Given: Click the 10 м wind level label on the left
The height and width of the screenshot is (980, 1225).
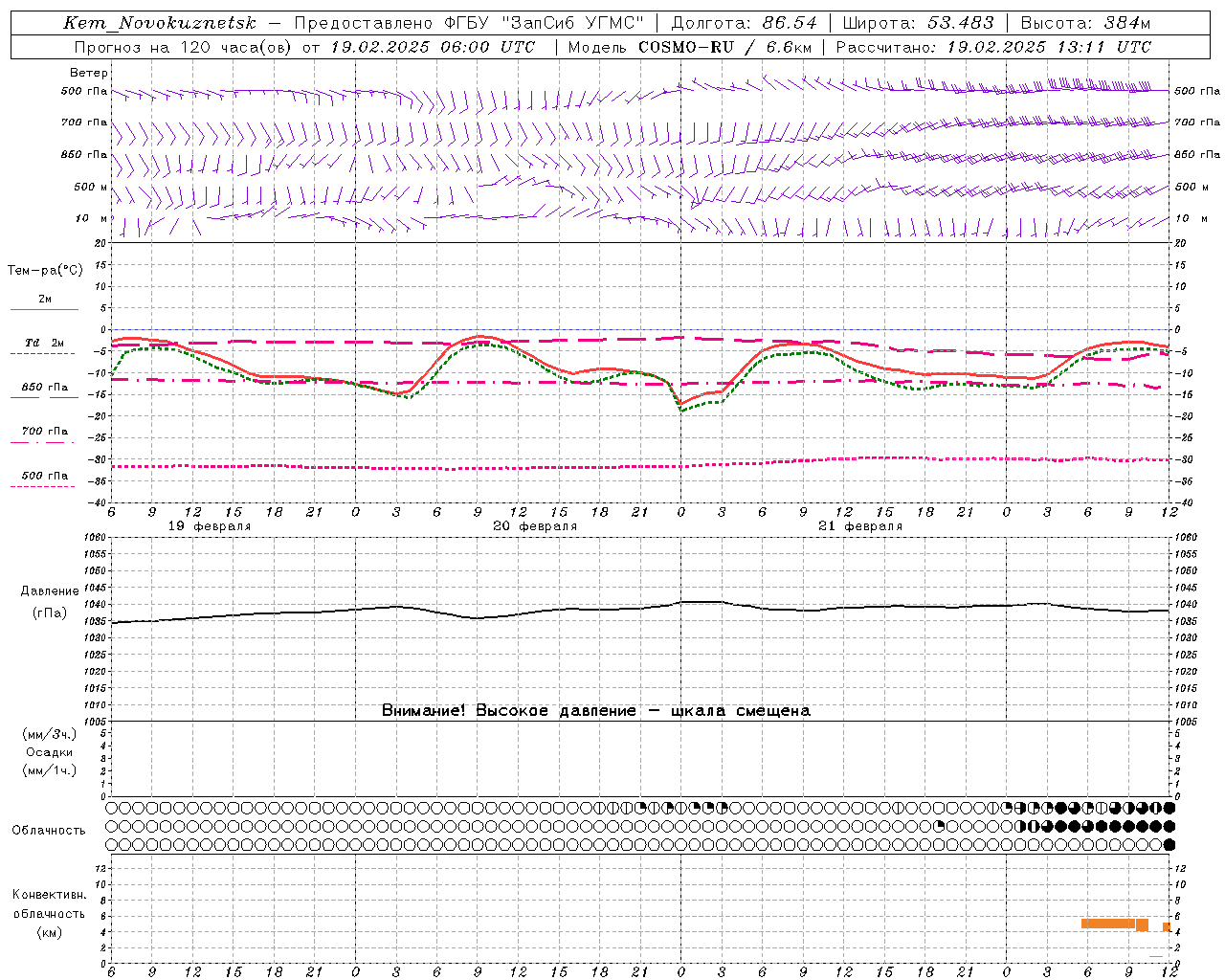Looking at the screenshot, I should (92, 219).
